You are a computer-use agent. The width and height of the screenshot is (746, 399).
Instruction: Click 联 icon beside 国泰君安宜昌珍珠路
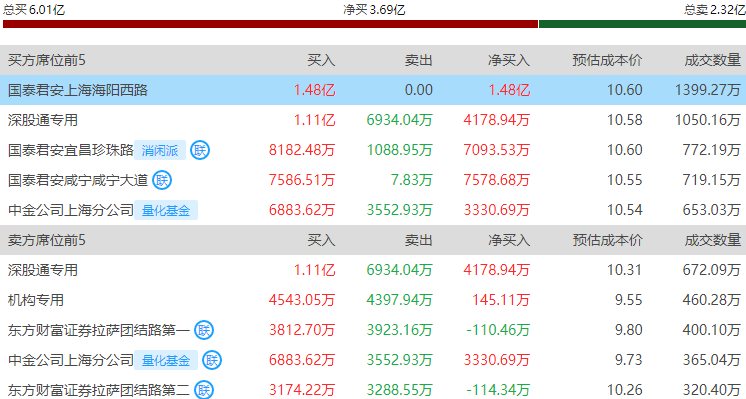(x=200, y=150)
